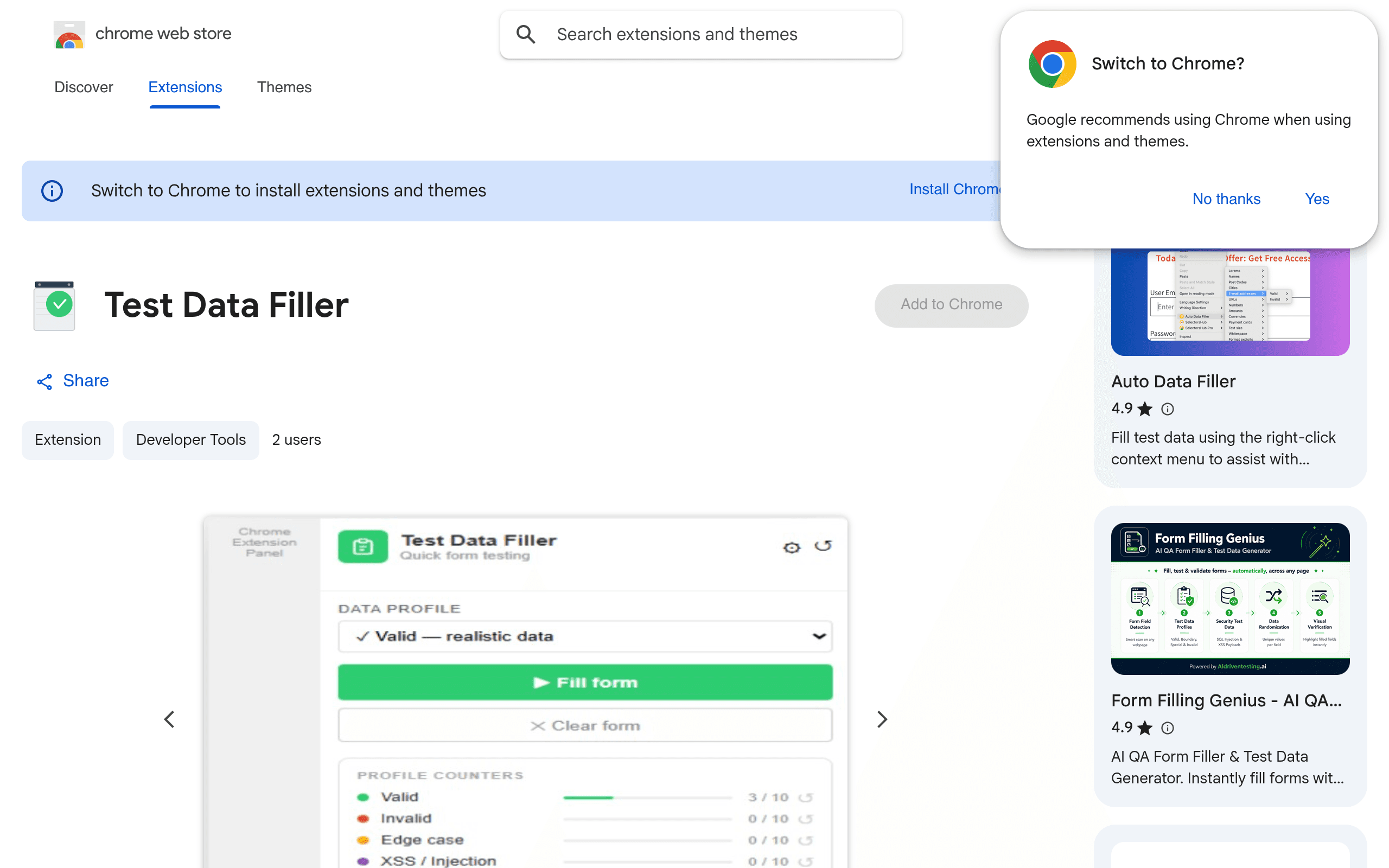Click the info icon in blue banner
Image resolution: width=1389 pixels, height=868 pixels.
coord(52,190)
